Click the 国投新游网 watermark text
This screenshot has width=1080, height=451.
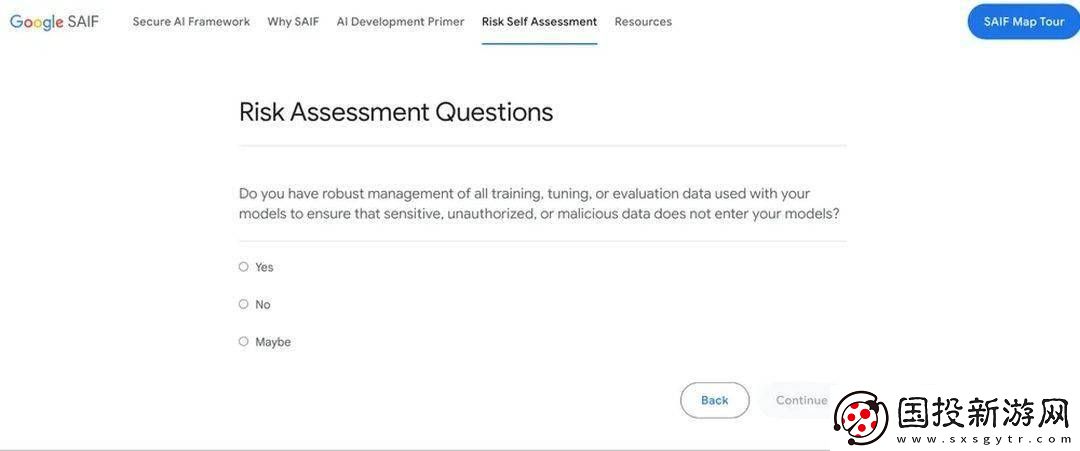984,413
